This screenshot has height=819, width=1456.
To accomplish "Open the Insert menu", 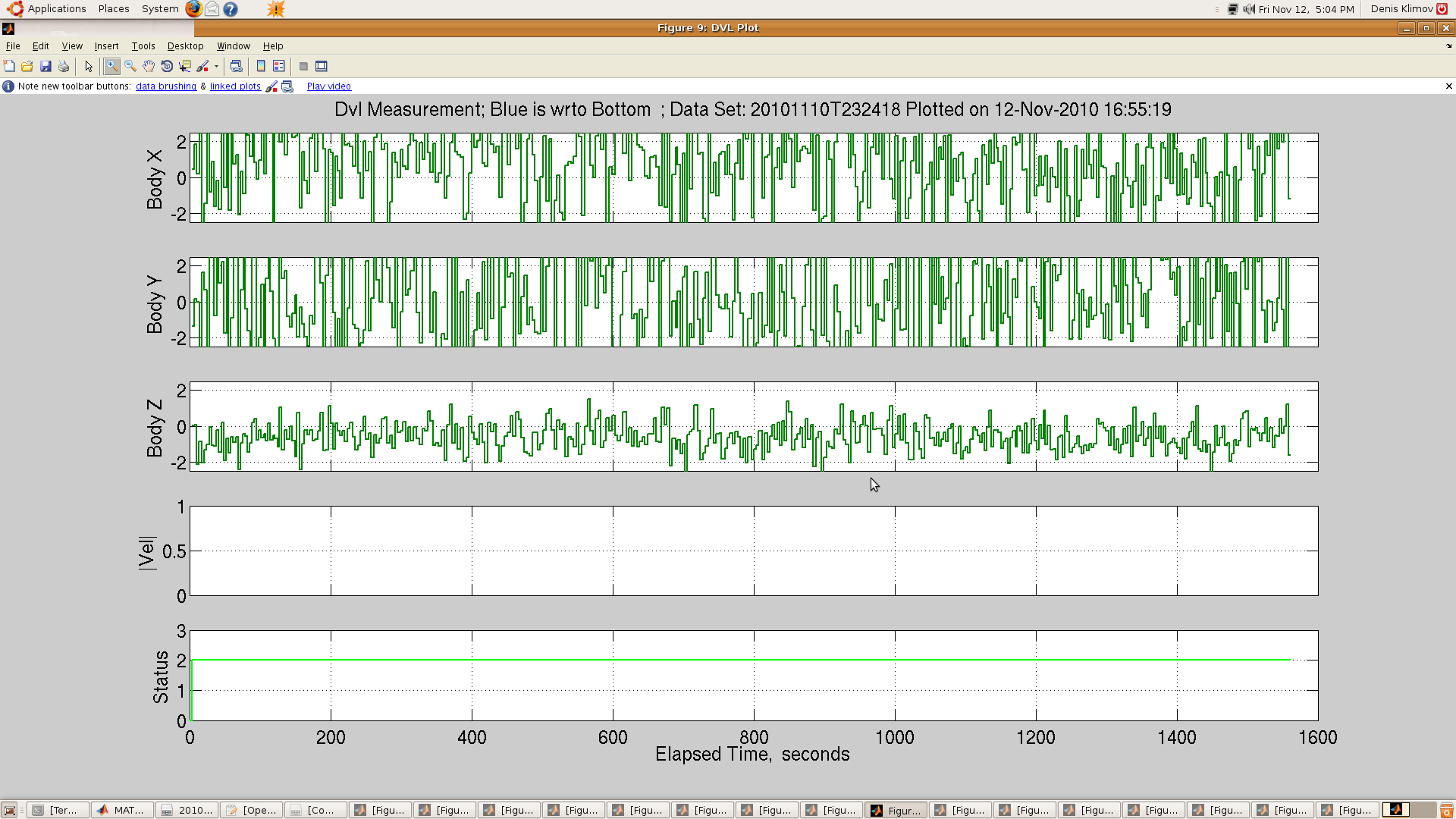I will click(106, 46).
